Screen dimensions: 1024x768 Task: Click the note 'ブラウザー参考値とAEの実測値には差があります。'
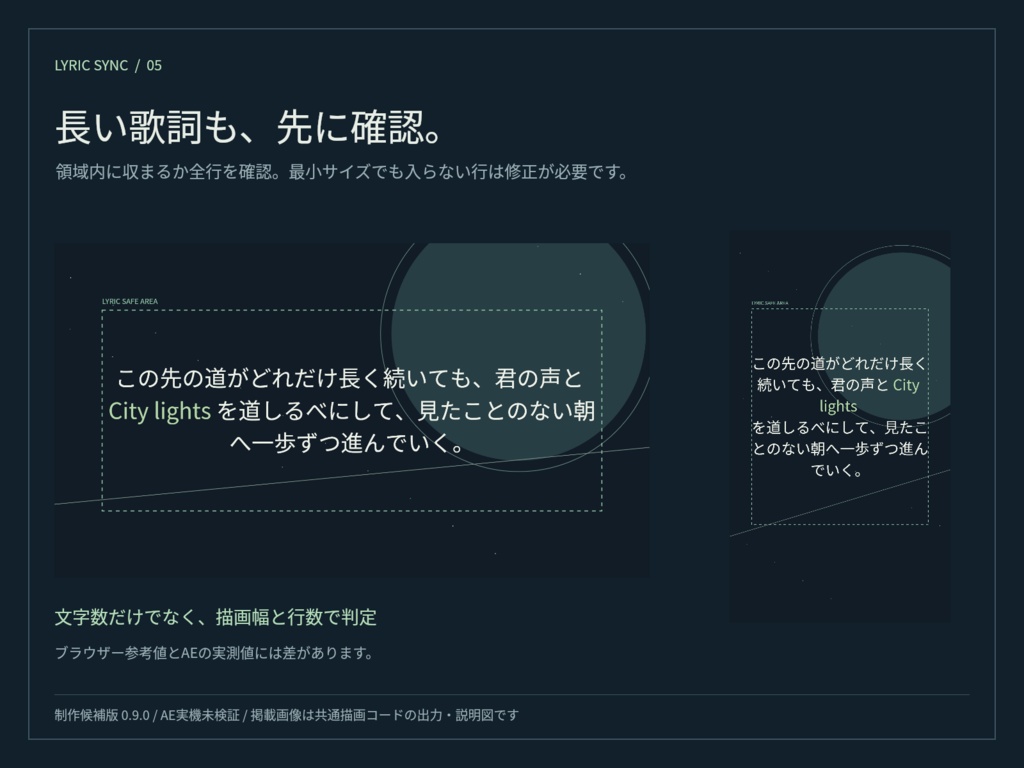[214, 652]
